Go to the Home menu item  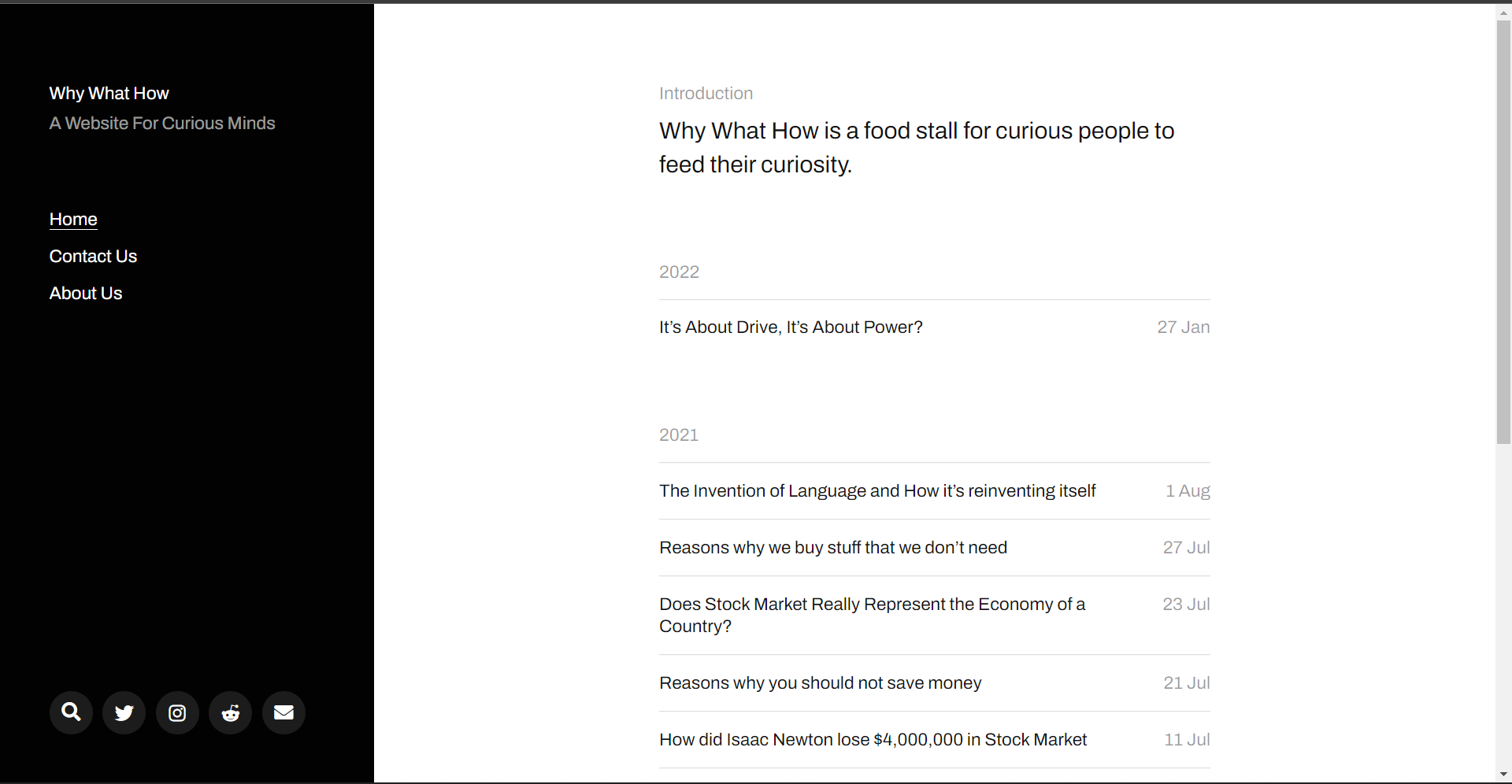coord(73,220)
